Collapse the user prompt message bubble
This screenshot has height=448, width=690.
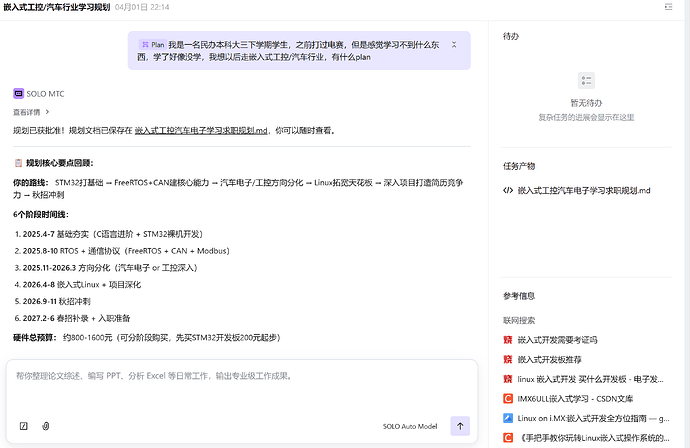click(x=454, y=45)
